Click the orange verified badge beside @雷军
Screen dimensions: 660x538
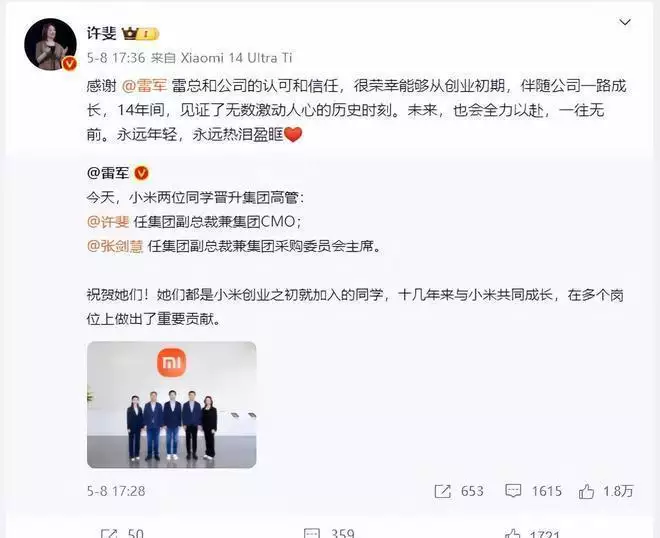point(141,173)
